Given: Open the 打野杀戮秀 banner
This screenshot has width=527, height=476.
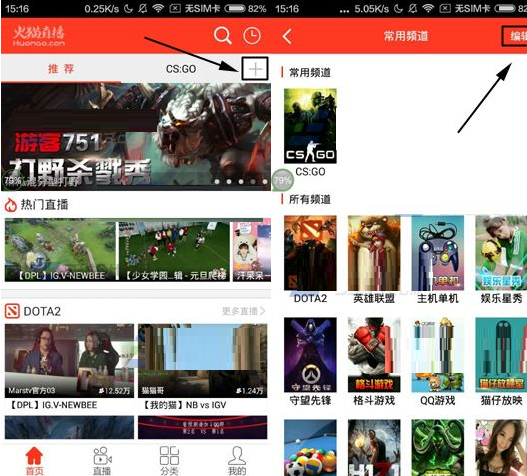Looking at the screenshot, I should click(136, 137).
